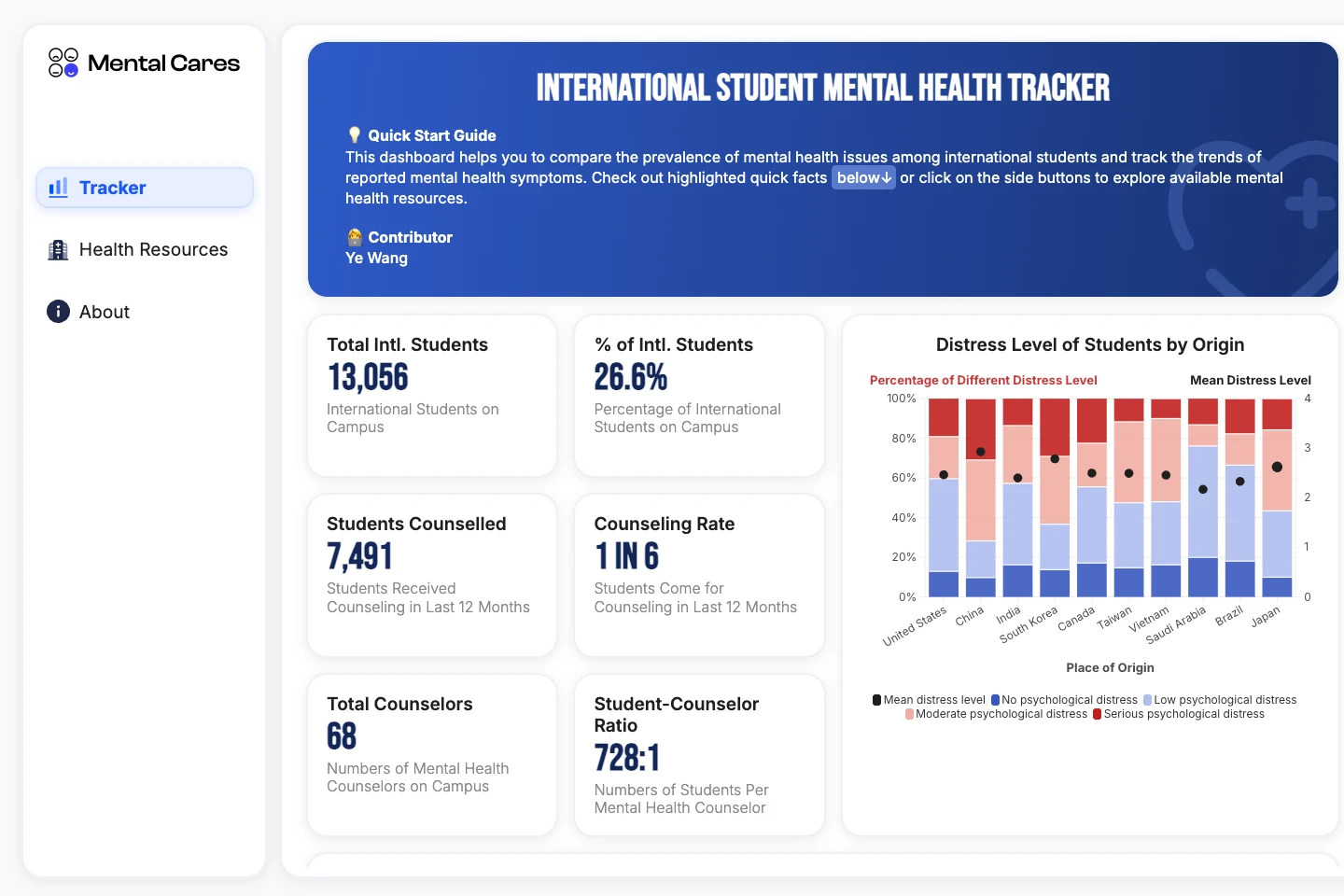Click the "United States" axis label
Image resolution: width=1344 pixels, height=896 pixels.
915,626
